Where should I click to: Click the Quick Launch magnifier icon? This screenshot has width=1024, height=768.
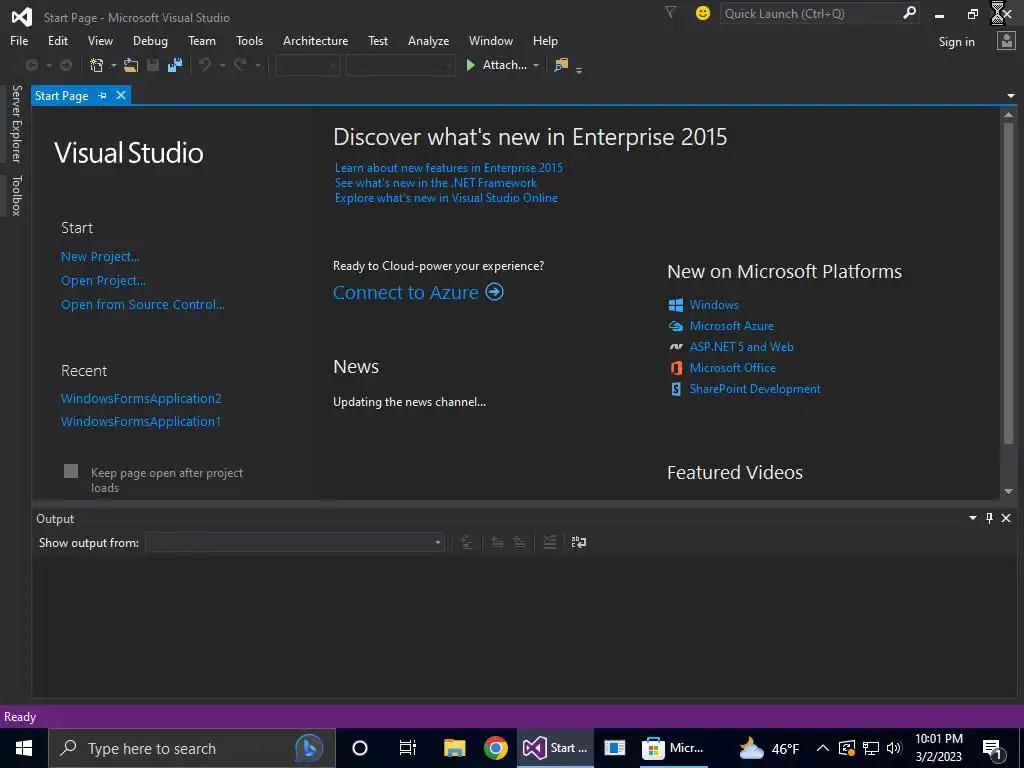(x=909, y=13)
